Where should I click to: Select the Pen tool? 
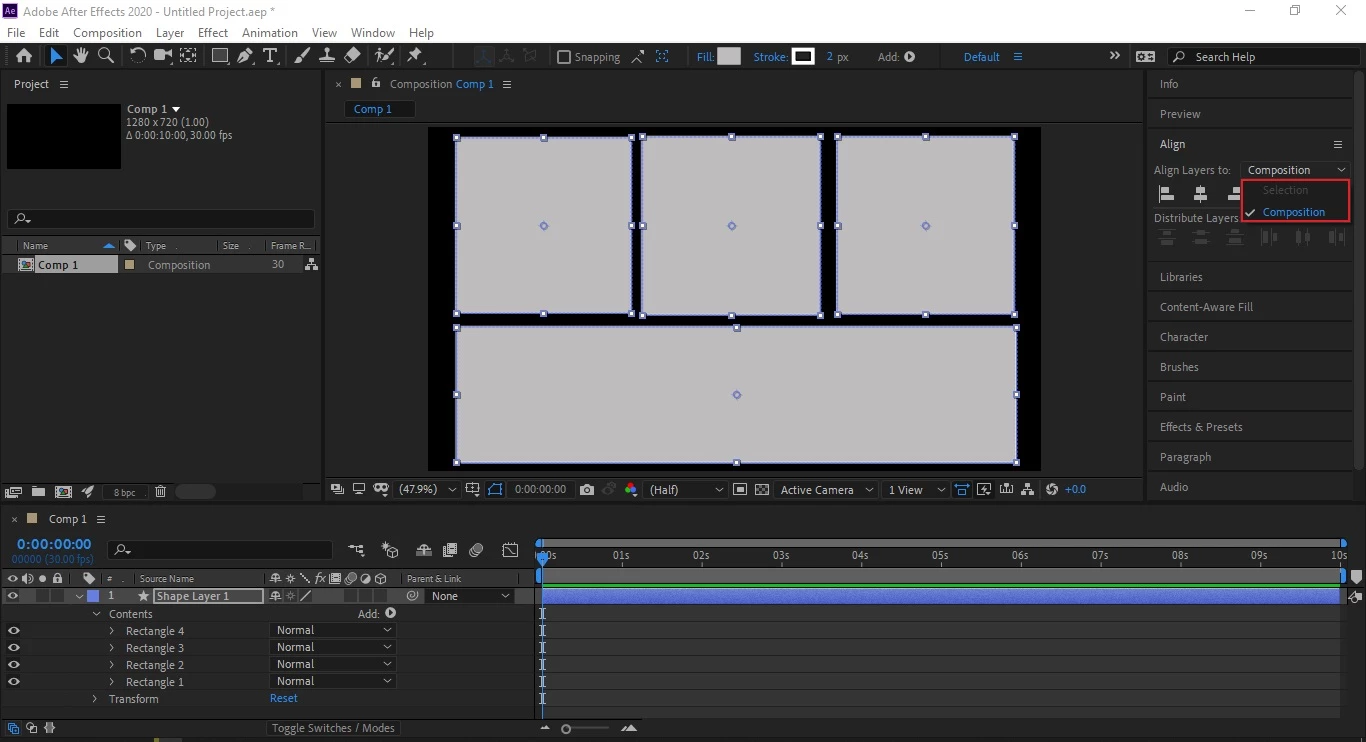(245, 56)
